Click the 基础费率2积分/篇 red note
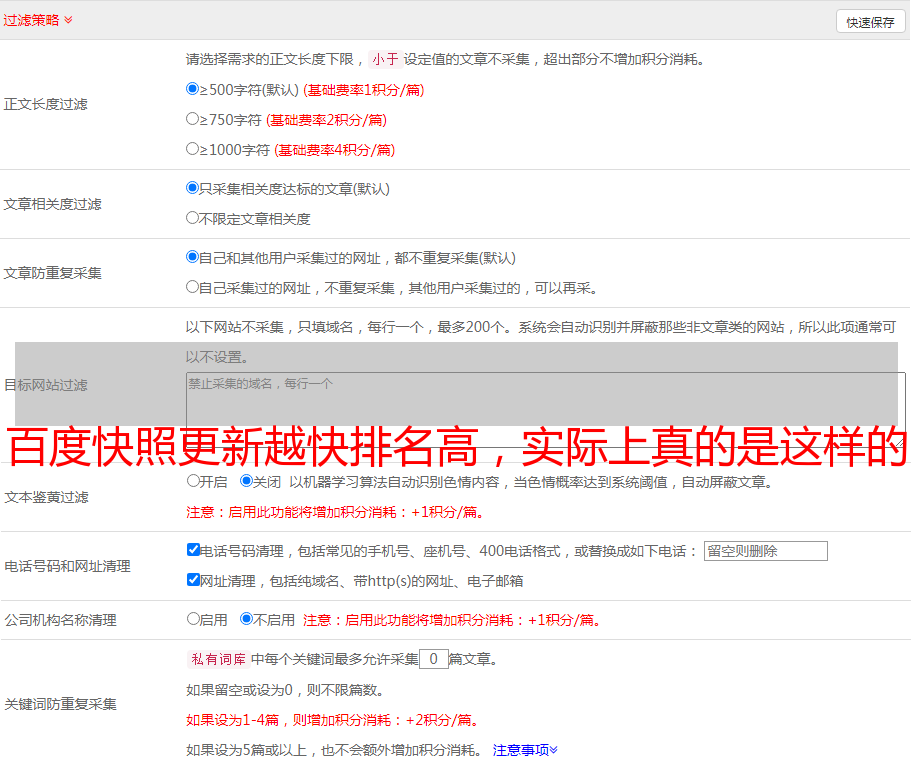 pos(327,120)
